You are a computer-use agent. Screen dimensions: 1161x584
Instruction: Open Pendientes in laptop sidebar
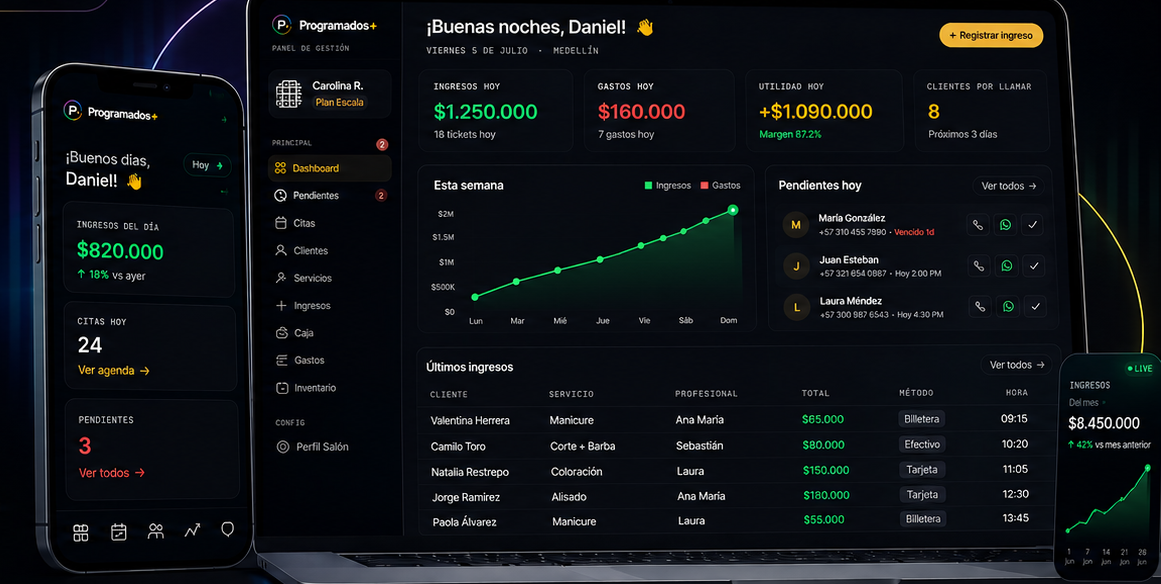click(x=329, y=195)
